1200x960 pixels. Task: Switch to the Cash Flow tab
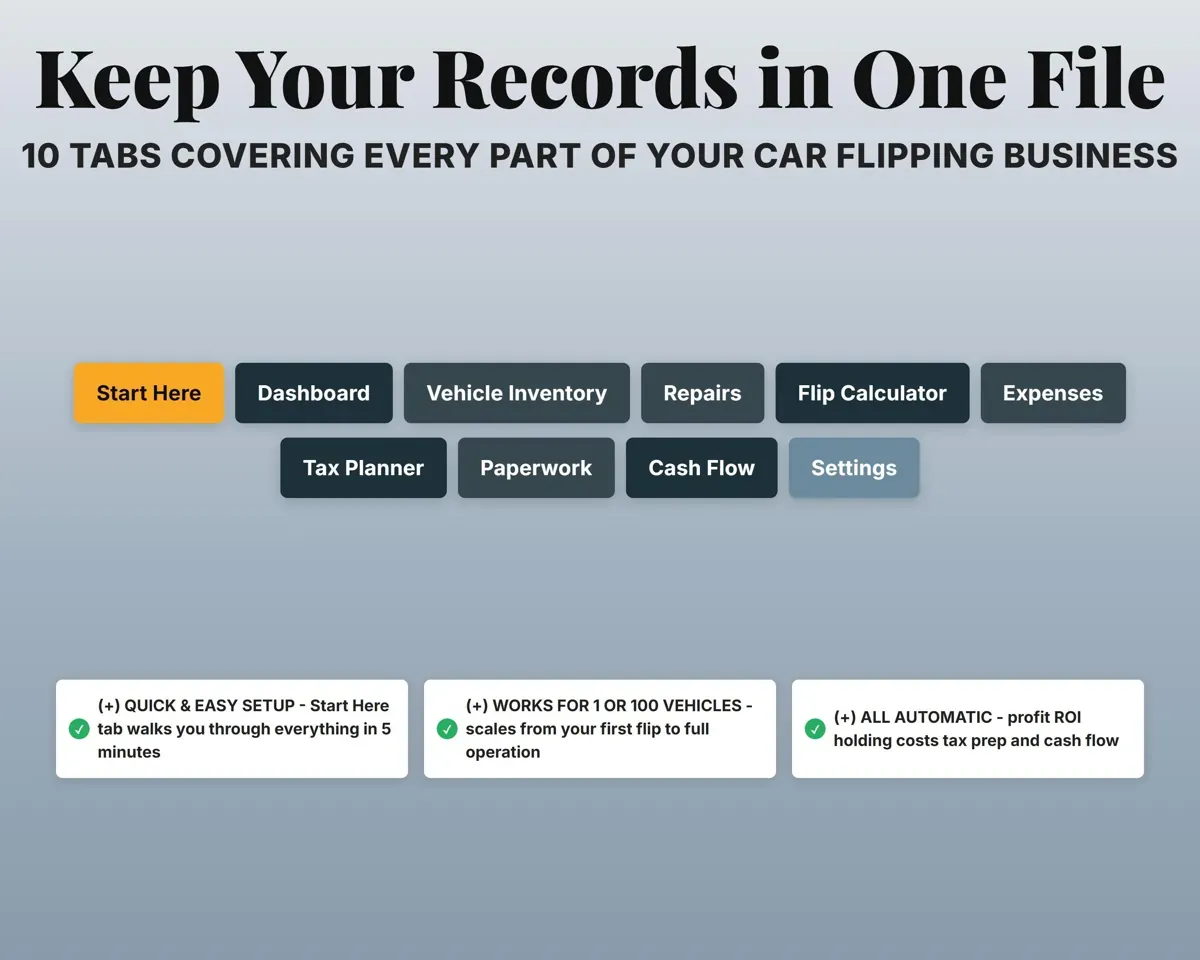point(702,468)
